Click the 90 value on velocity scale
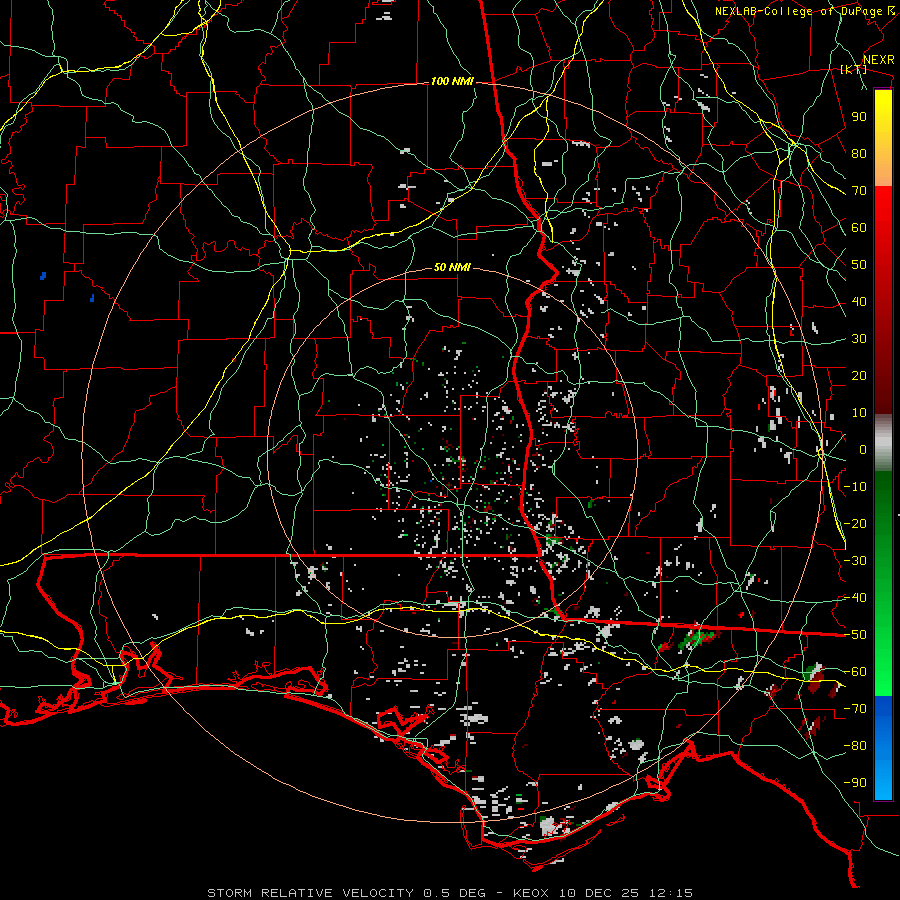This screenshot has height=900, width=900. pyautogui.click(x=859, y=117)
